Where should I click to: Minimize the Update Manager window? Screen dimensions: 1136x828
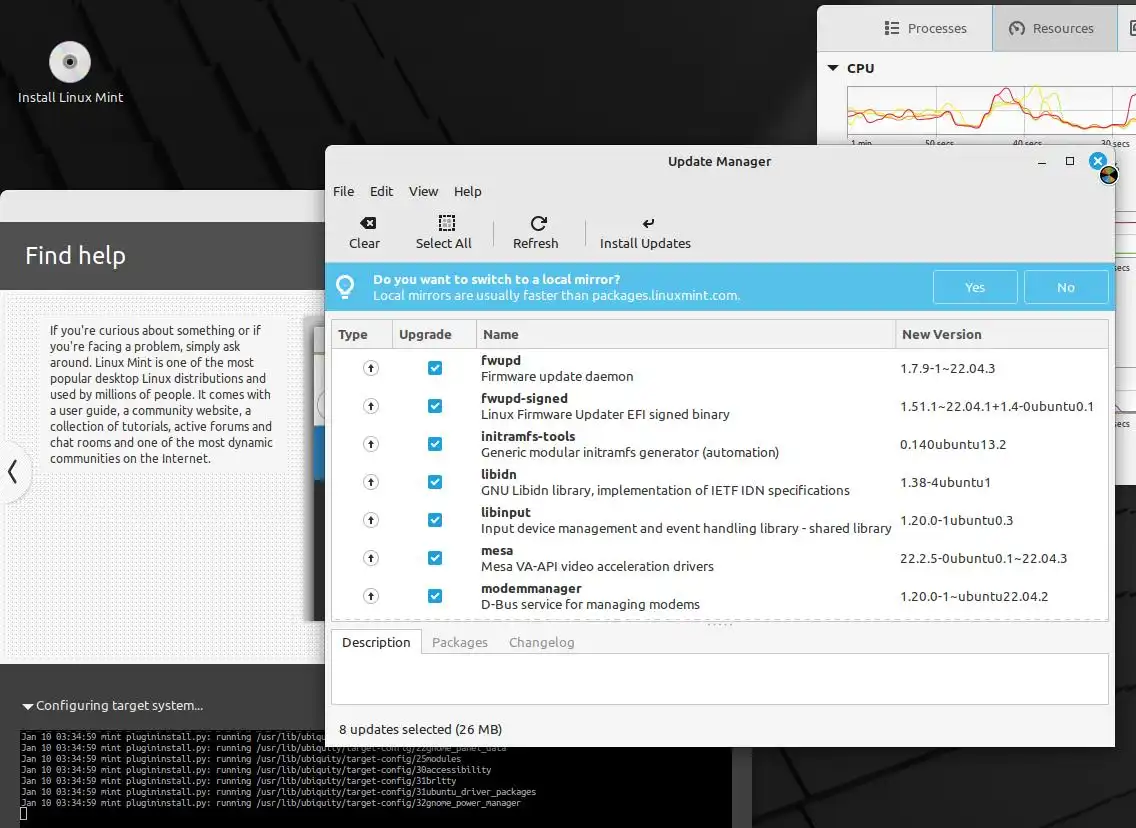(x=1042, y=162)
